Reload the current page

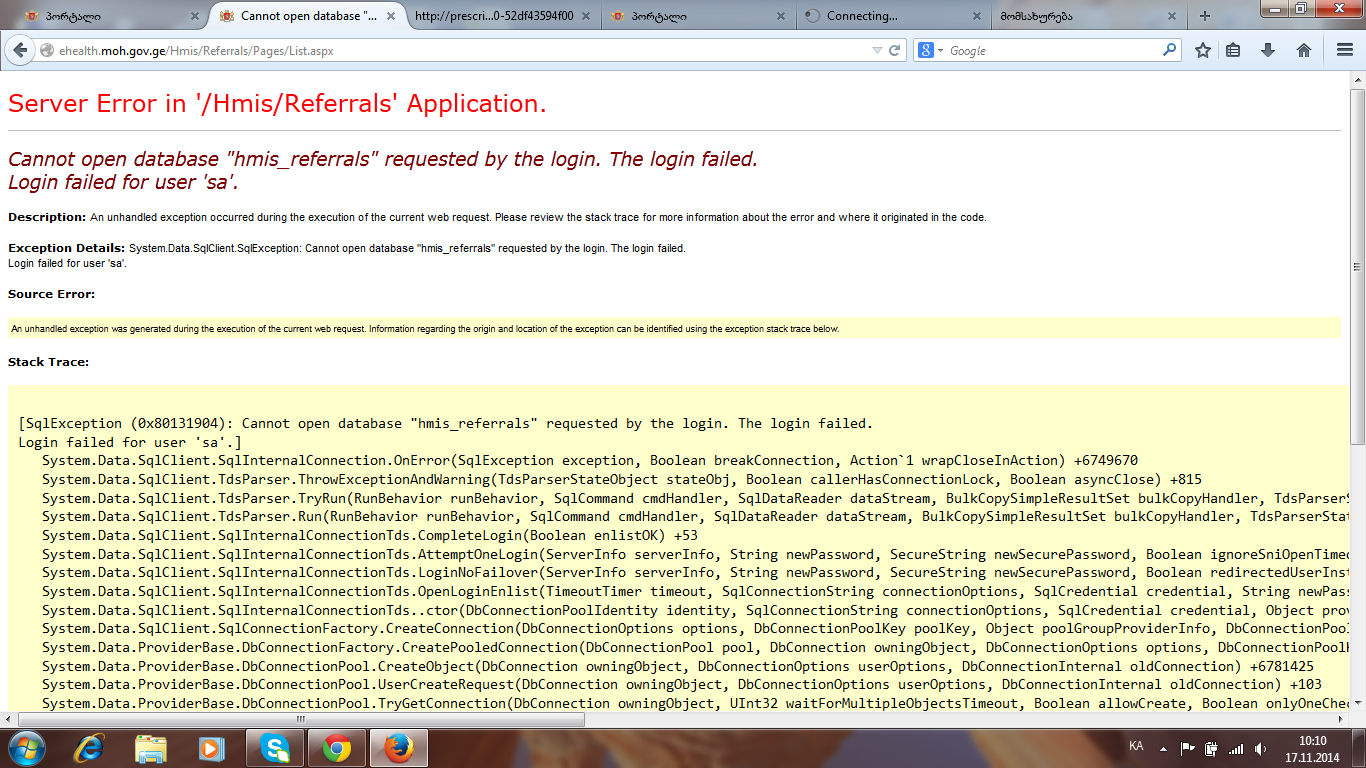pos(895,50)
